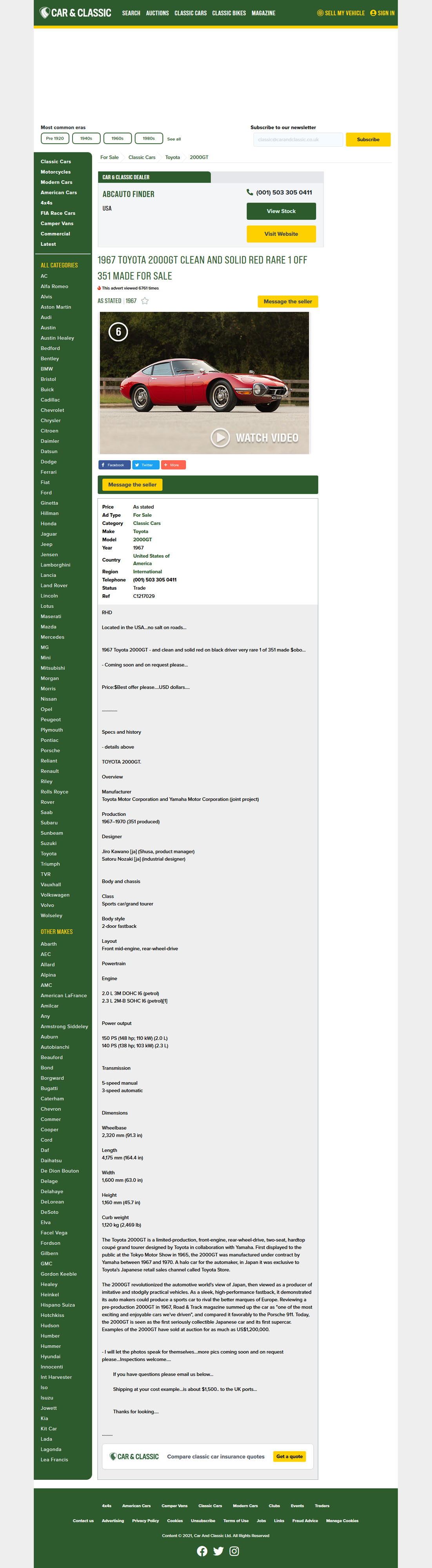Select Volkswagen in category list
Image resolution: width=432 pixels, height=1568 pixels.
(x=55, y=895)
